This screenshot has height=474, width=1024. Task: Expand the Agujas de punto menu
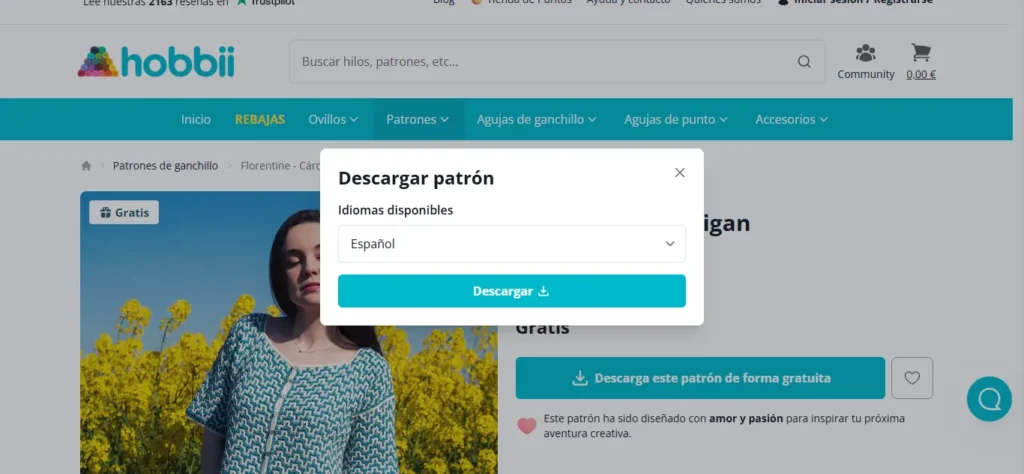point(676,119)
